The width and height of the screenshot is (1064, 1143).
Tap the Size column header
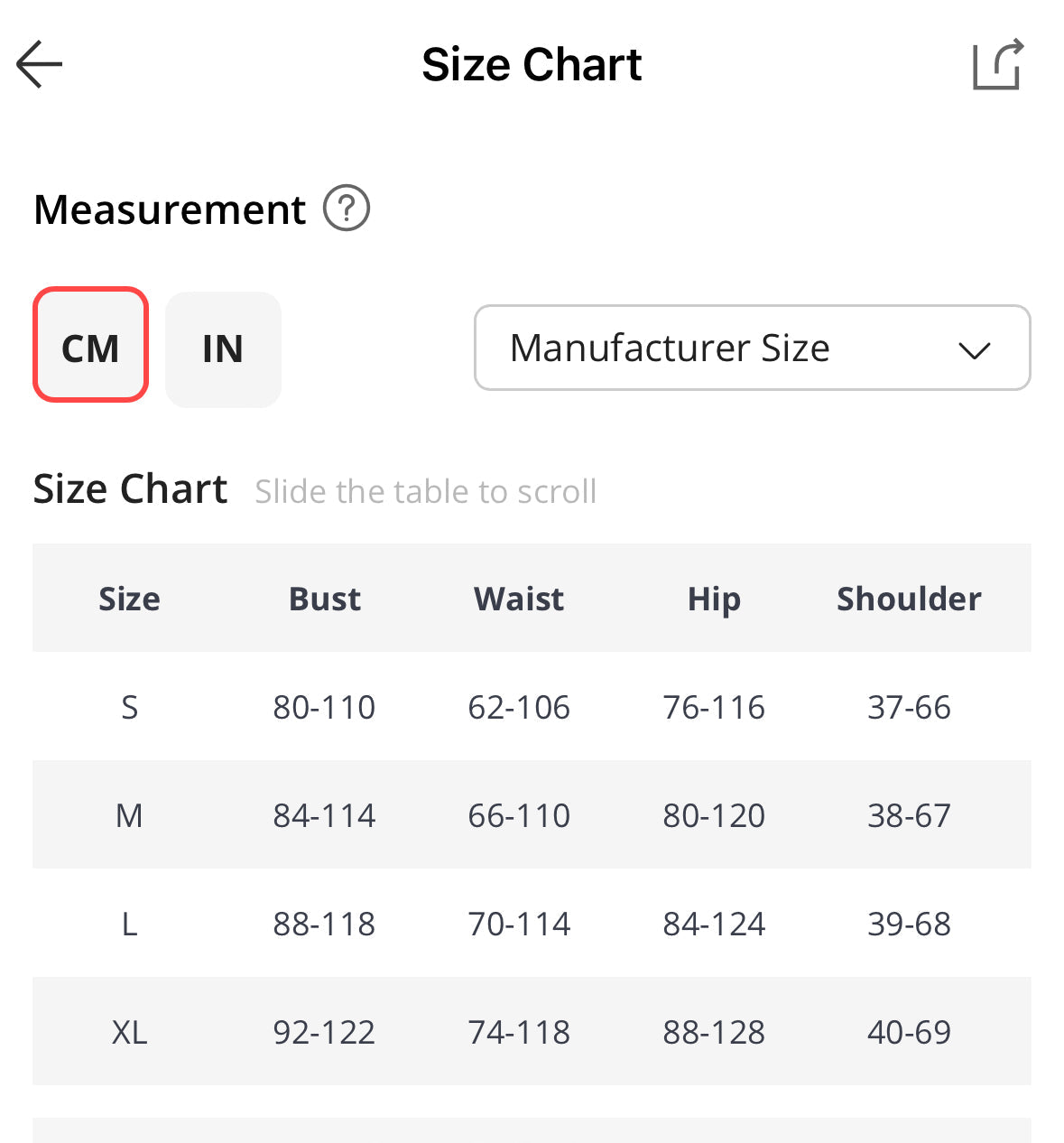(x=129, y=599)
